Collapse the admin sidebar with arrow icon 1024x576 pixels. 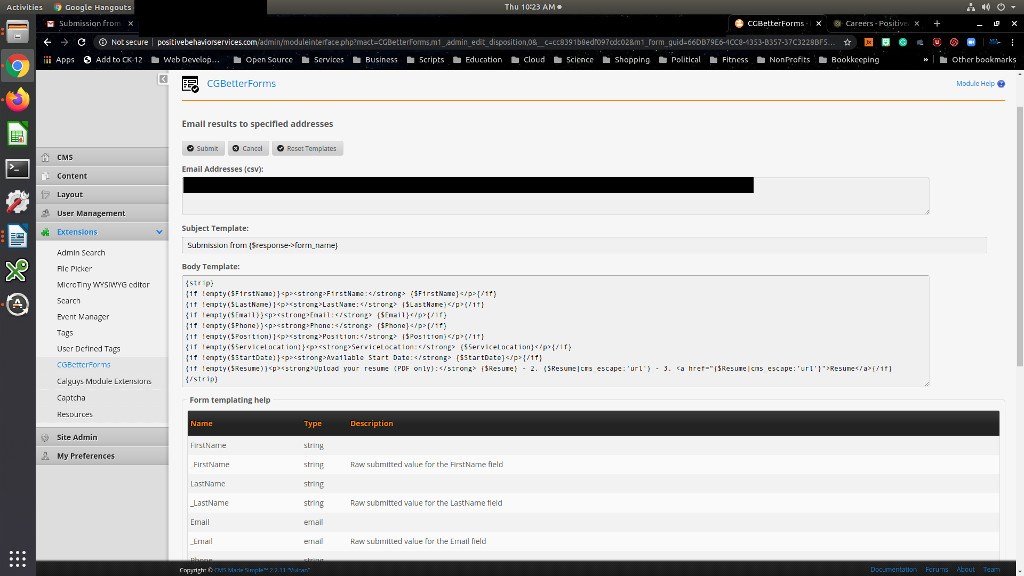163,78
